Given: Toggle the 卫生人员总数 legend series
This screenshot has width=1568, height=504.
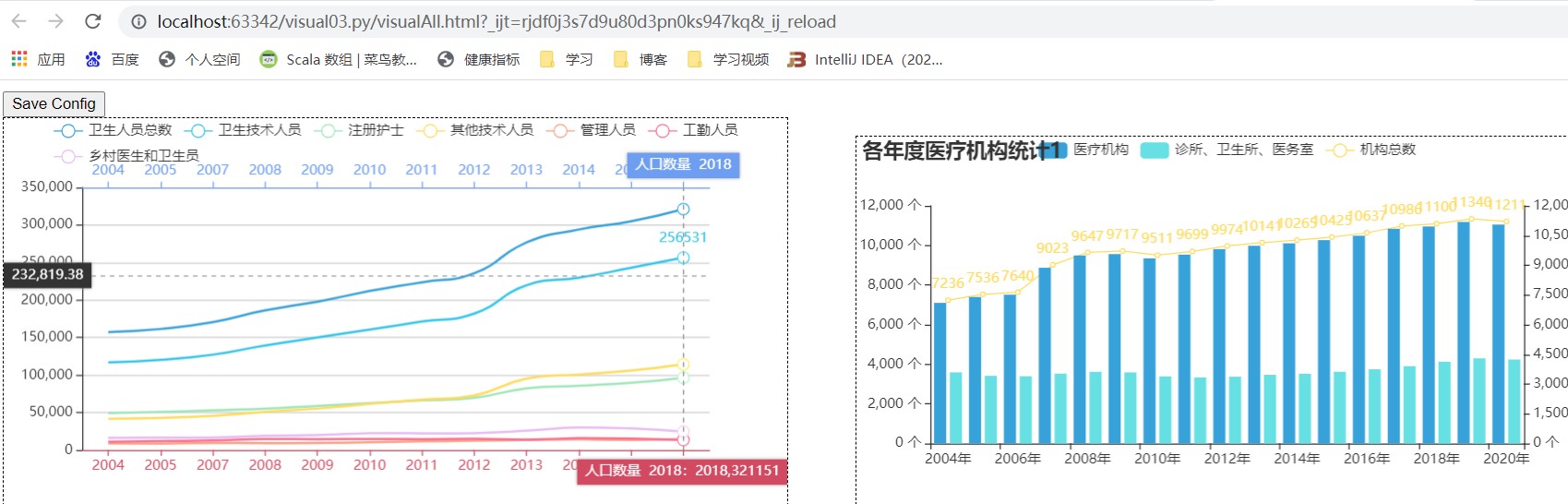Looking at the screenshot, I should [x=113, y=130].
